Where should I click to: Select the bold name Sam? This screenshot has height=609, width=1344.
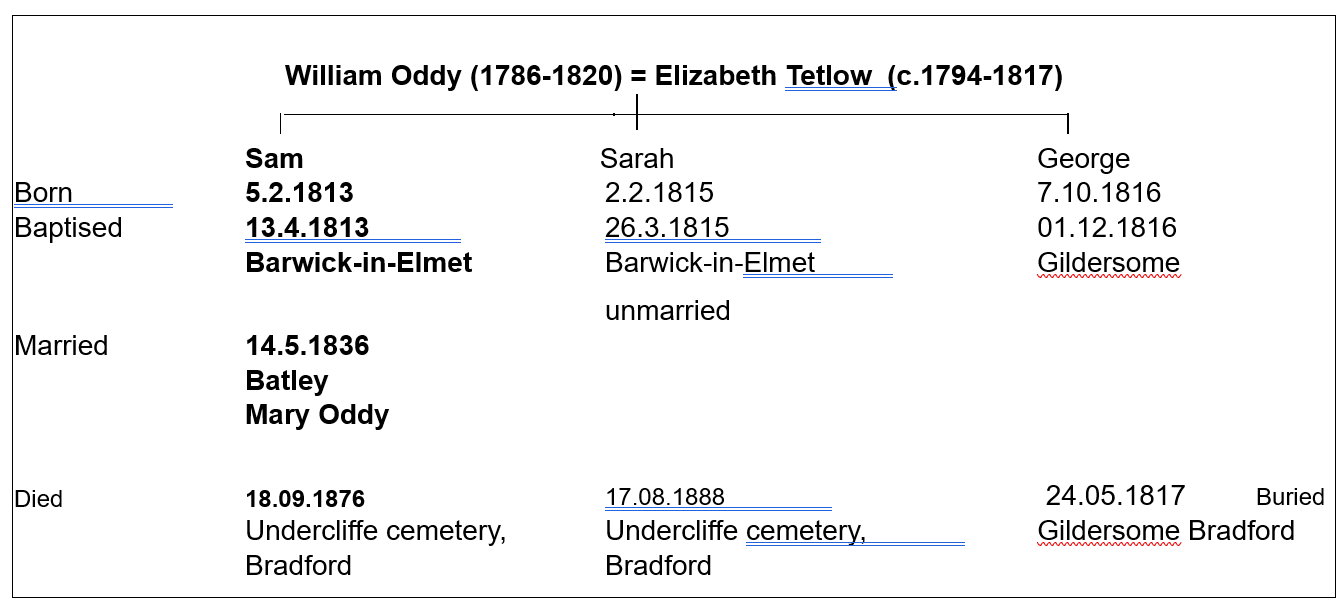click(274, 159)
